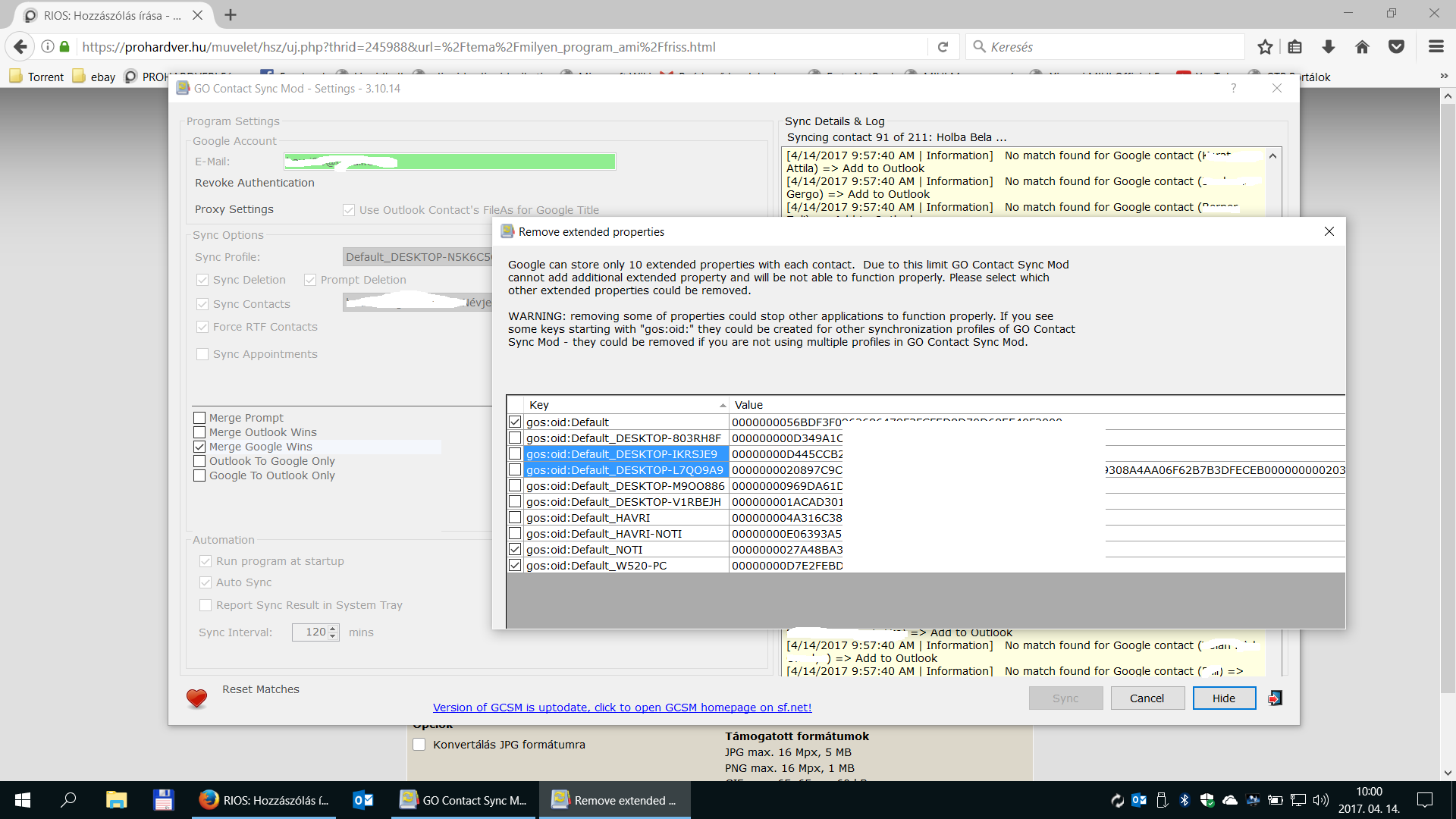Show hidden bookmarks with the chevron
Screen dimensions: 1456x819
click(1444, 77)
